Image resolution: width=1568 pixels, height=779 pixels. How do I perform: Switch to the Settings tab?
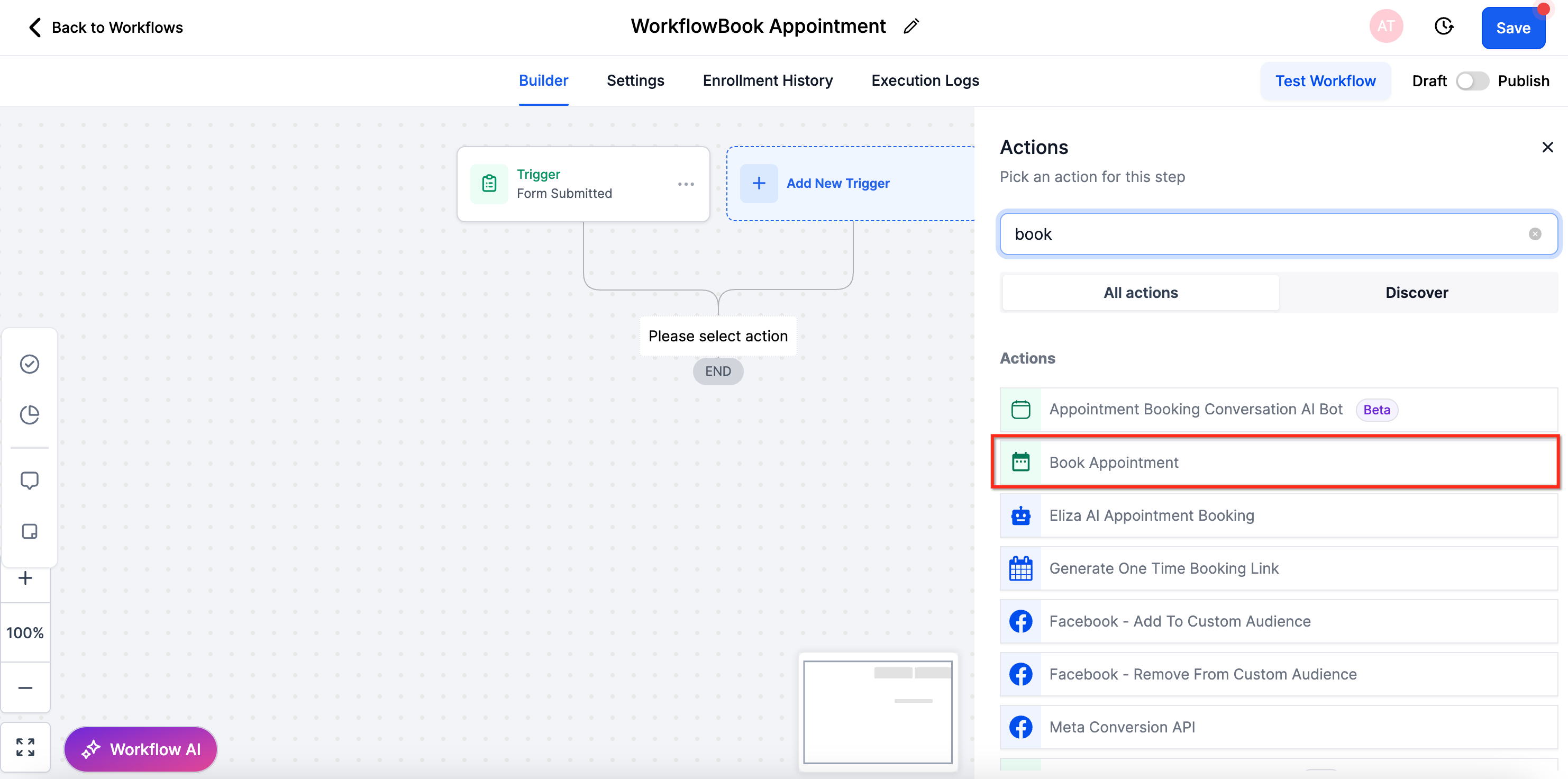tap(635, 80)
